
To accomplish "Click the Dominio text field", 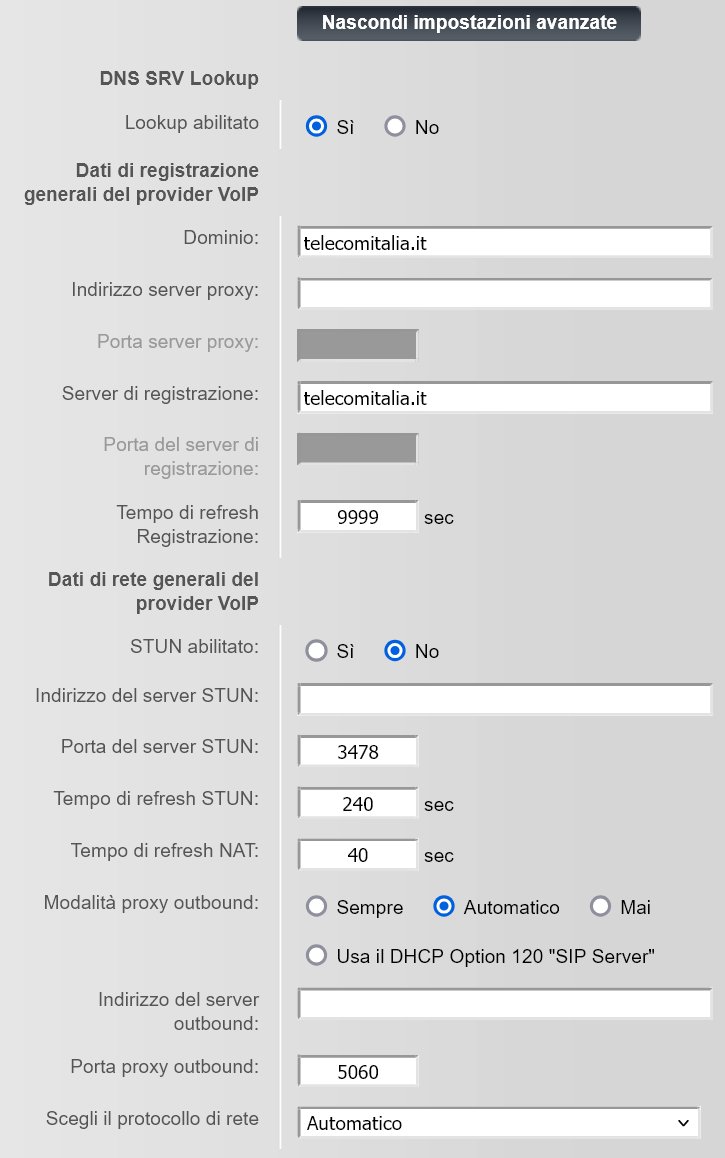I will (505, 242).
